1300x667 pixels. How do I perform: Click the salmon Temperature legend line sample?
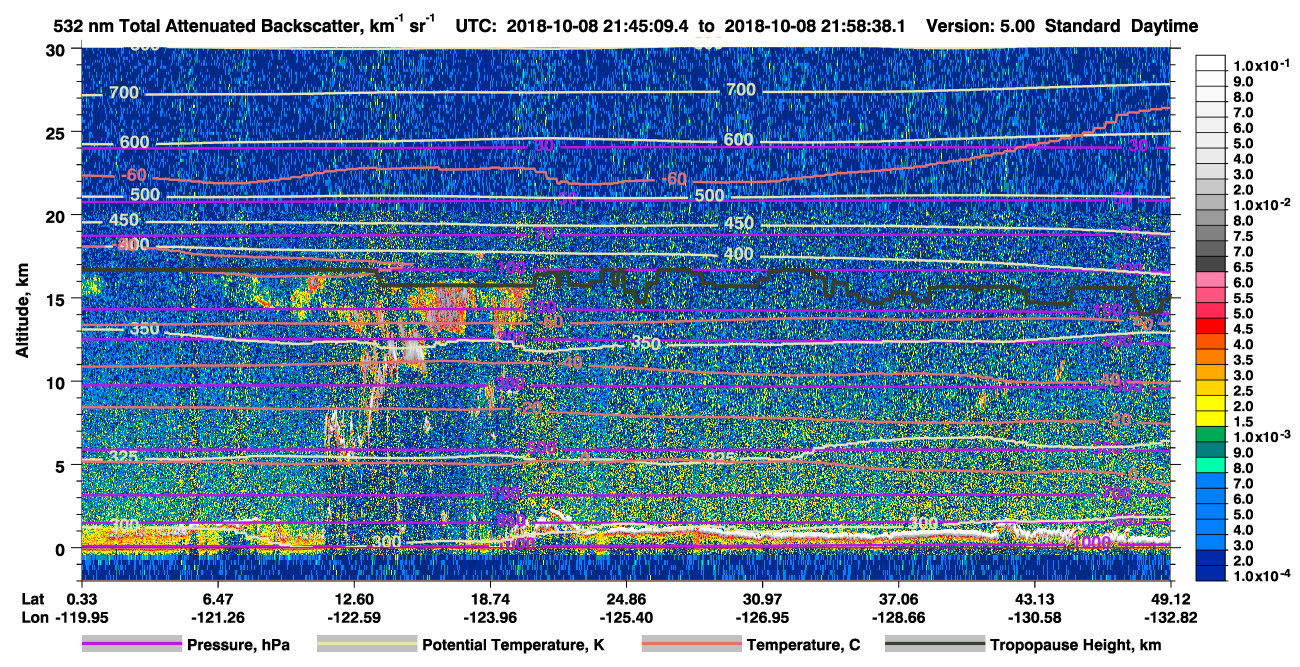click(690, 645)
